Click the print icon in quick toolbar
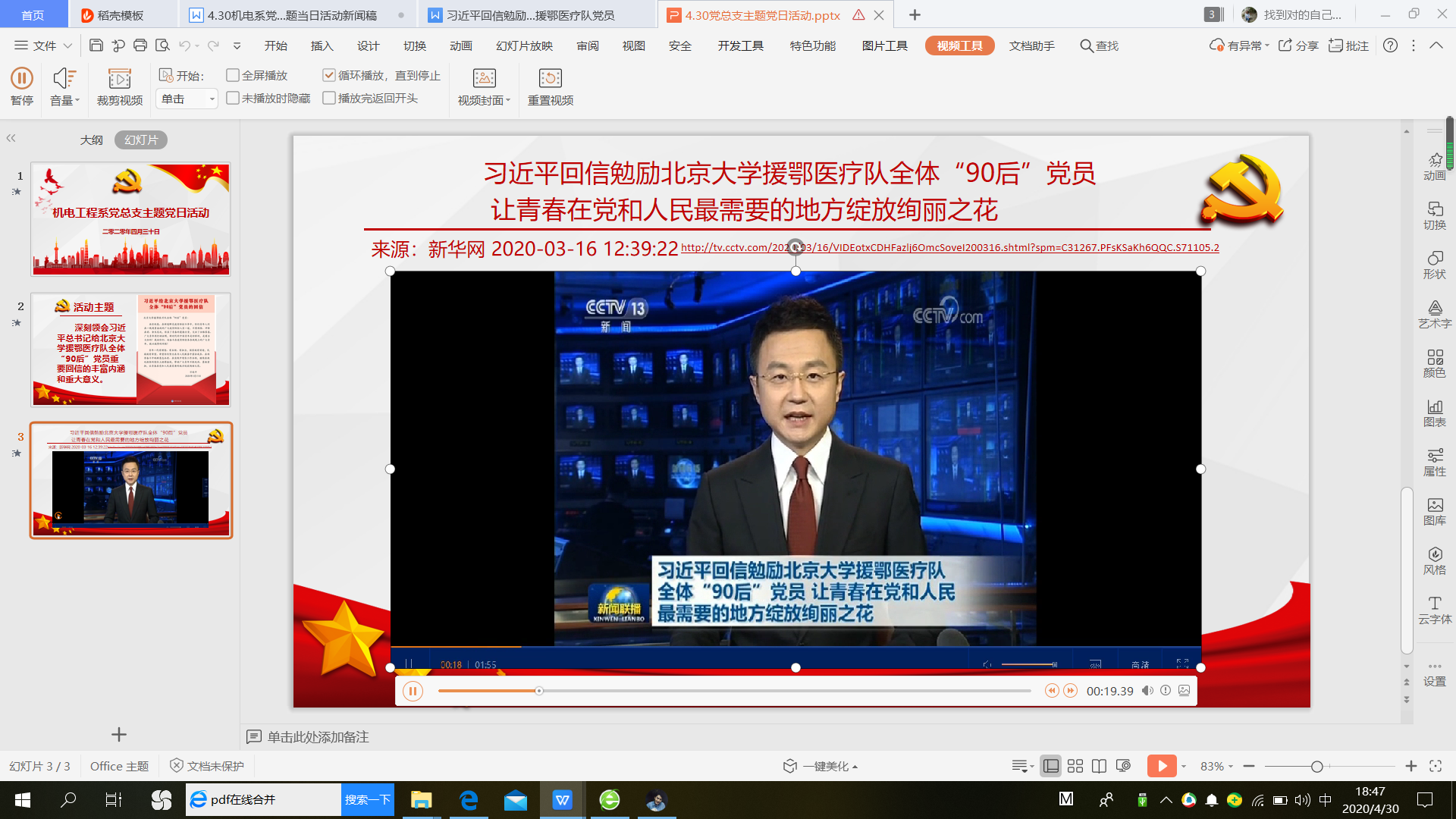The image size is (1456, 819). point(140,45)
